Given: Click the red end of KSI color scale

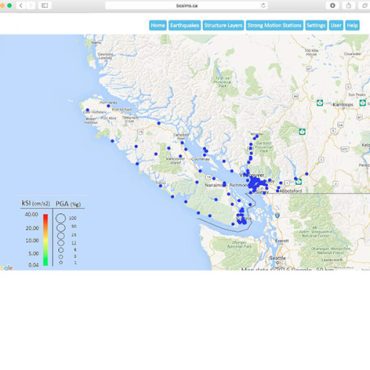Looking at the screenshot, I should pyautogui.click(x=46, y=218).
